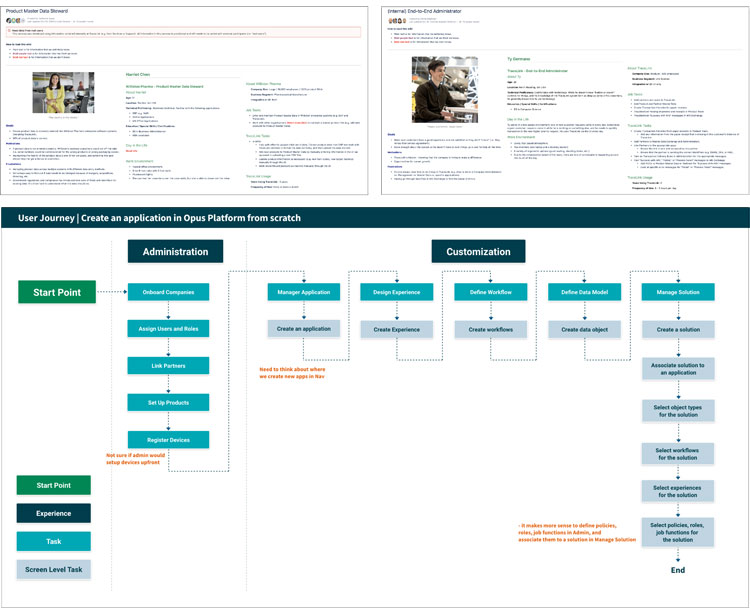Viewport: 750px width, 615px height.
Task: Select the Design Experience task box
Action: point(397,292)
